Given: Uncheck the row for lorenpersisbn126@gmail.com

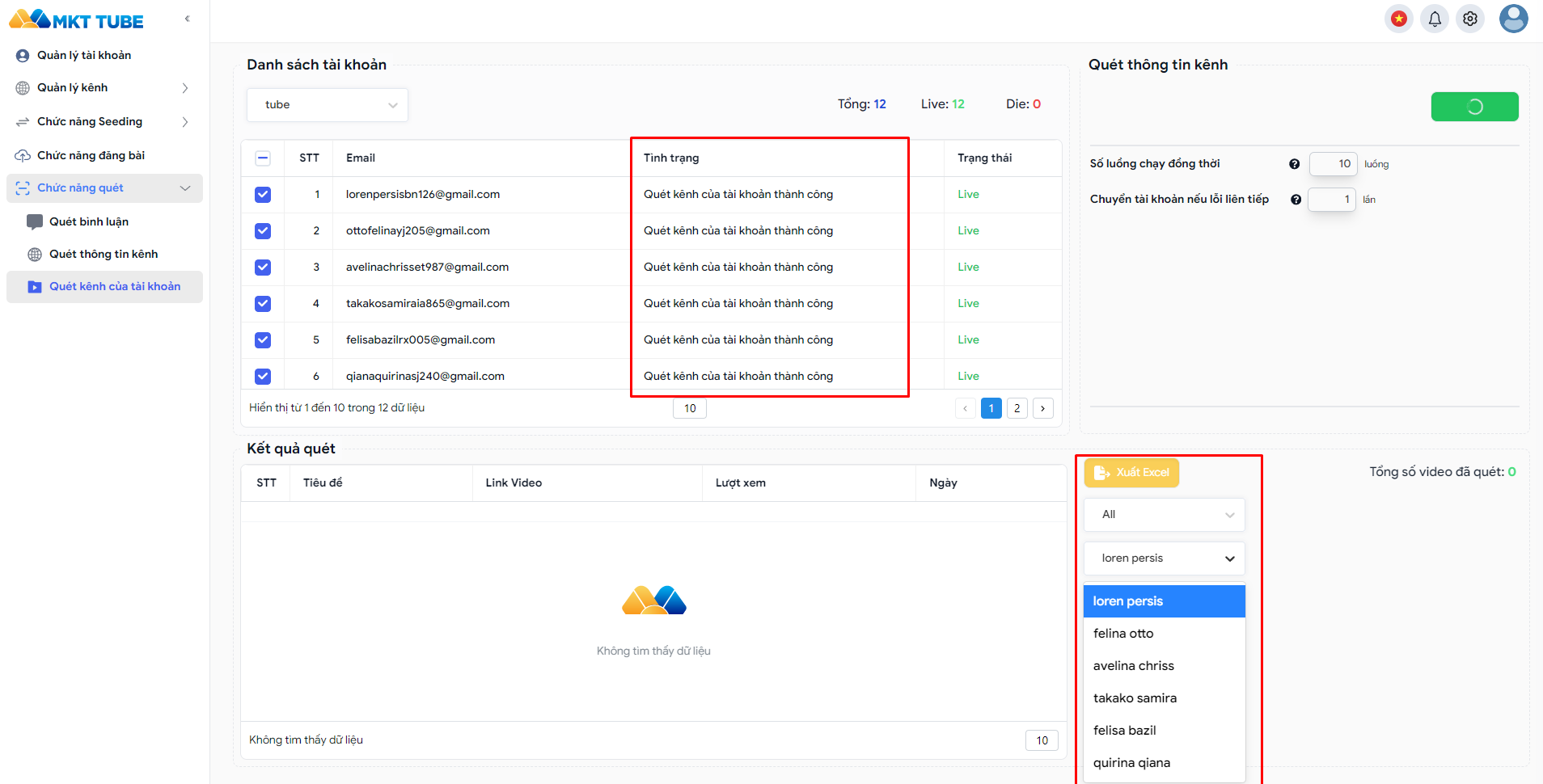Looking at the screenshot, I should [263, 195].
